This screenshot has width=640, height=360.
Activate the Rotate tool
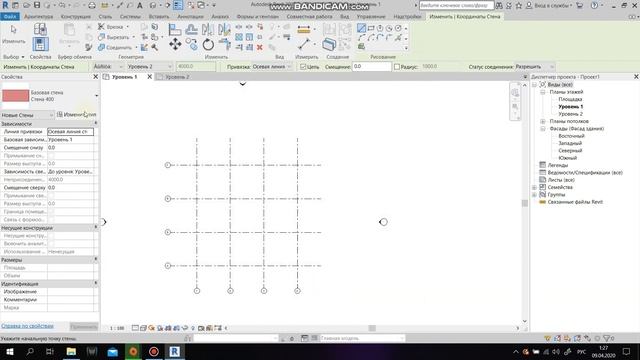click(x=208, y=44)
